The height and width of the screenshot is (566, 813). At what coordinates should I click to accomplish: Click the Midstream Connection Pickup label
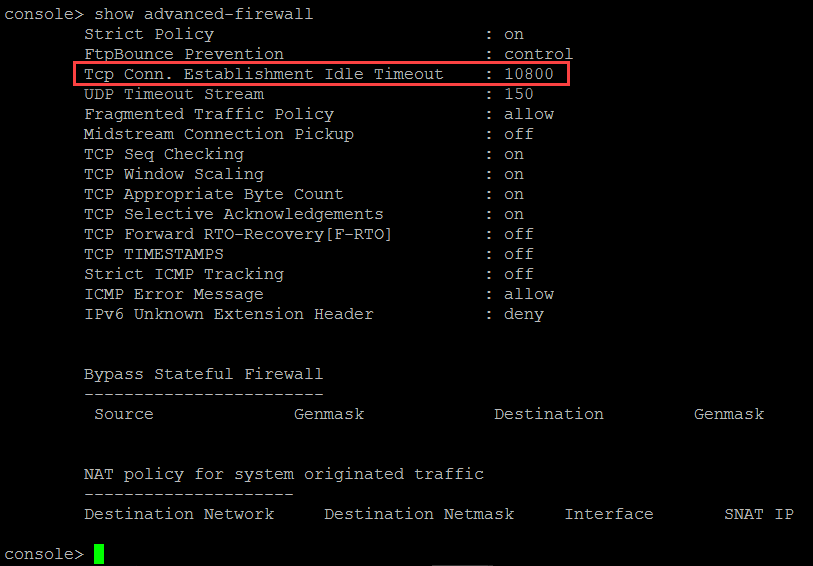[219, 134]
